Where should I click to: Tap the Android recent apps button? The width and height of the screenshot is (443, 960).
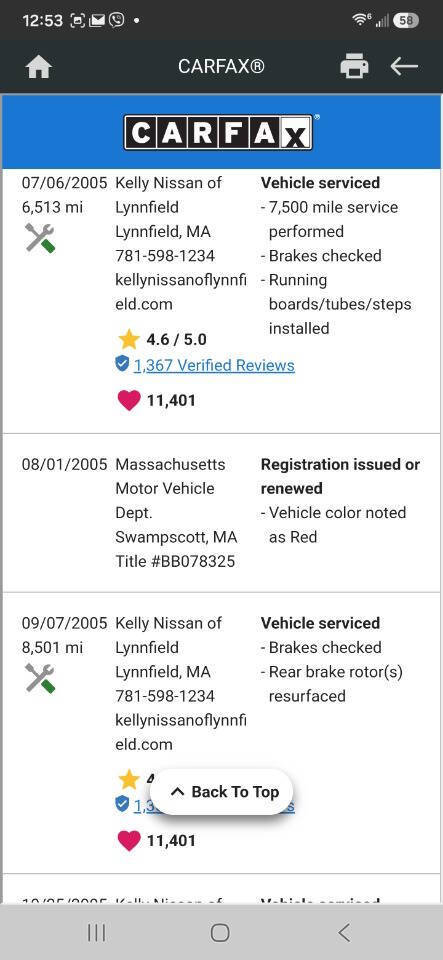click(96, 932)
